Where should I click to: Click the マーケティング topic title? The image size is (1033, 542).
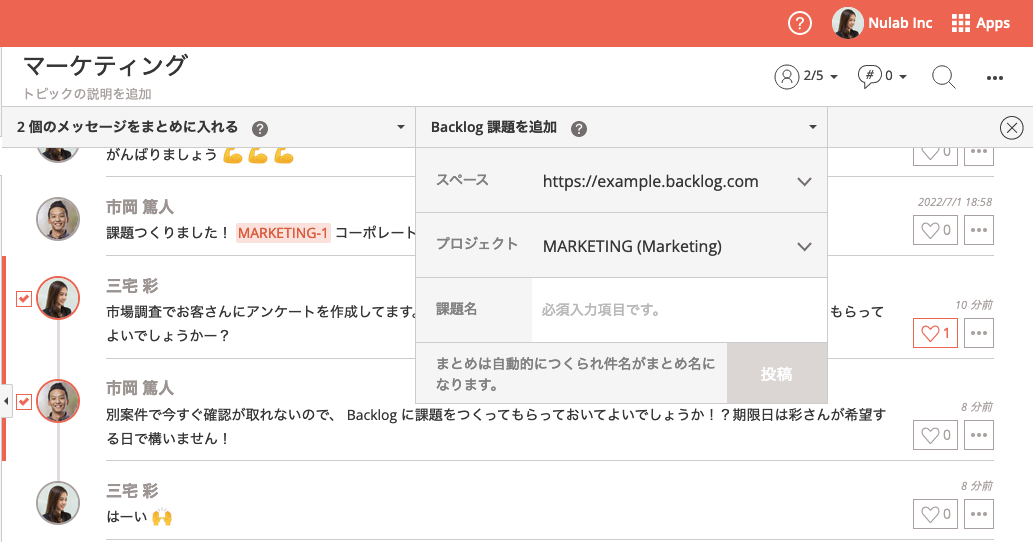pos(106,67)
